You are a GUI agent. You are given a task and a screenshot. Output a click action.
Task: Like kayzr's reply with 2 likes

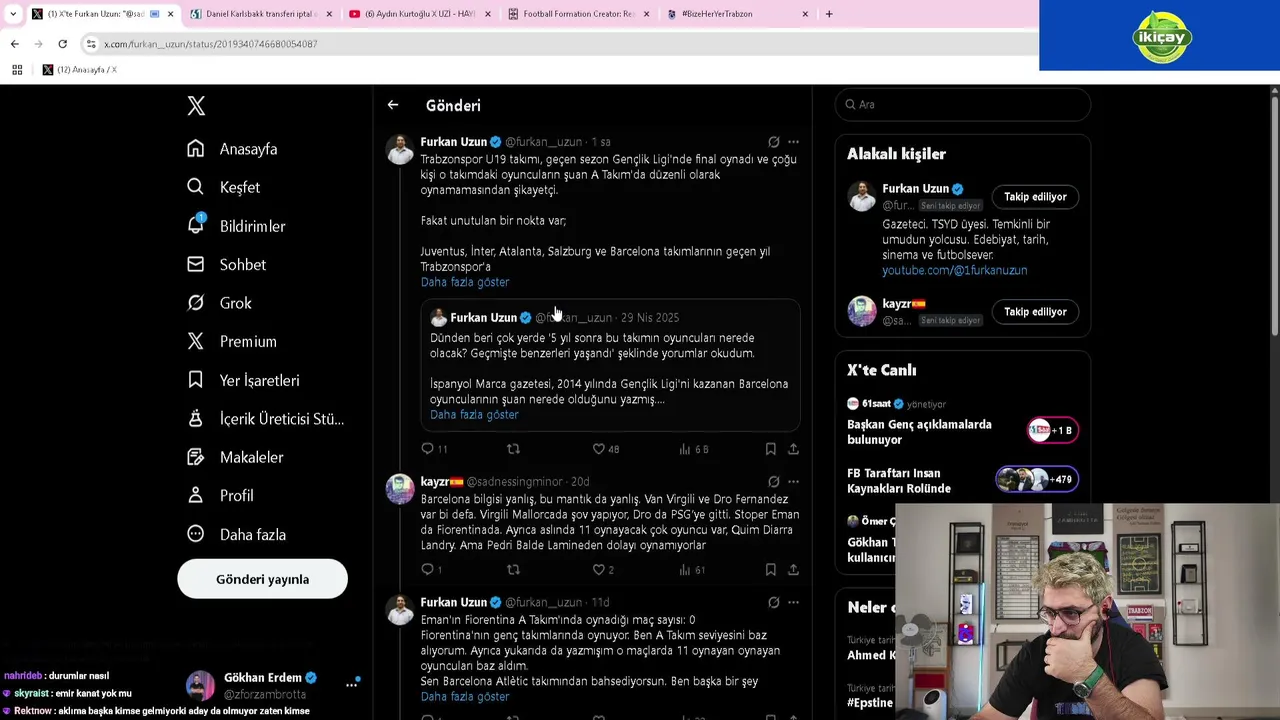[603, 570]
